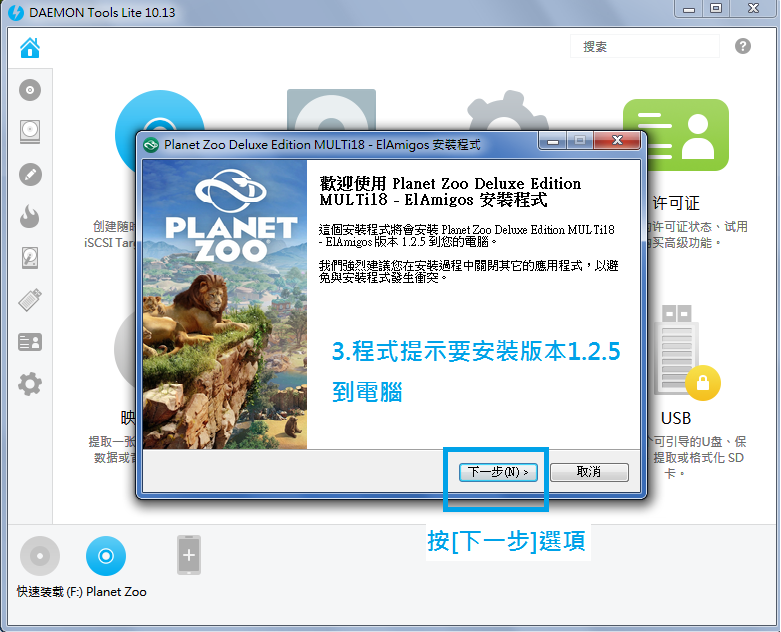Click the DAEMON Tools Lite title bar logo
This screenshot has width=781, height=632.
[16, 12]
